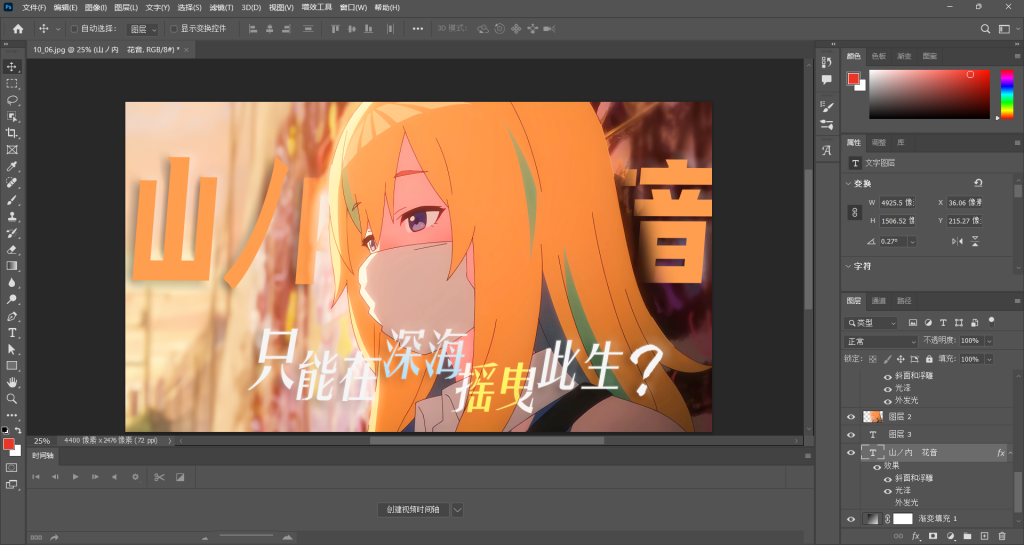This screenshot has height=545, width=1024.
Task: Open the Search icon in the options bar
Action: (985, 29)
